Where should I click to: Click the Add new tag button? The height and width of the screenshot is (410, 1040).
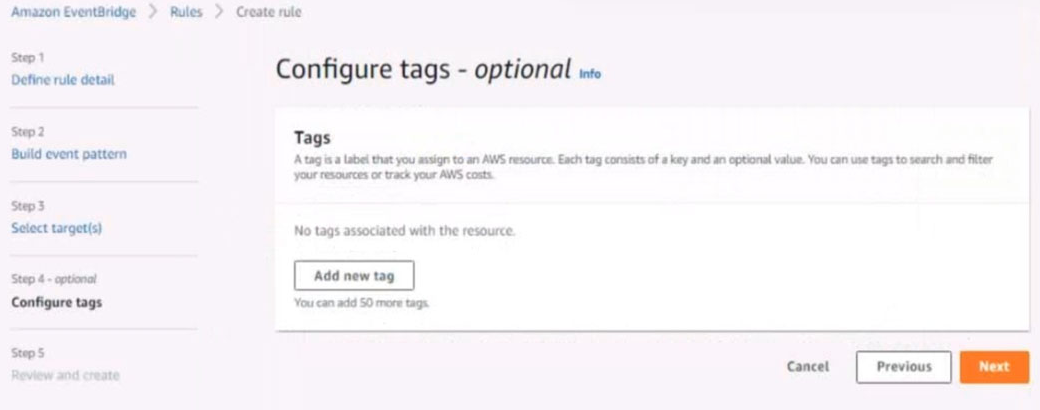pos(354,275)
